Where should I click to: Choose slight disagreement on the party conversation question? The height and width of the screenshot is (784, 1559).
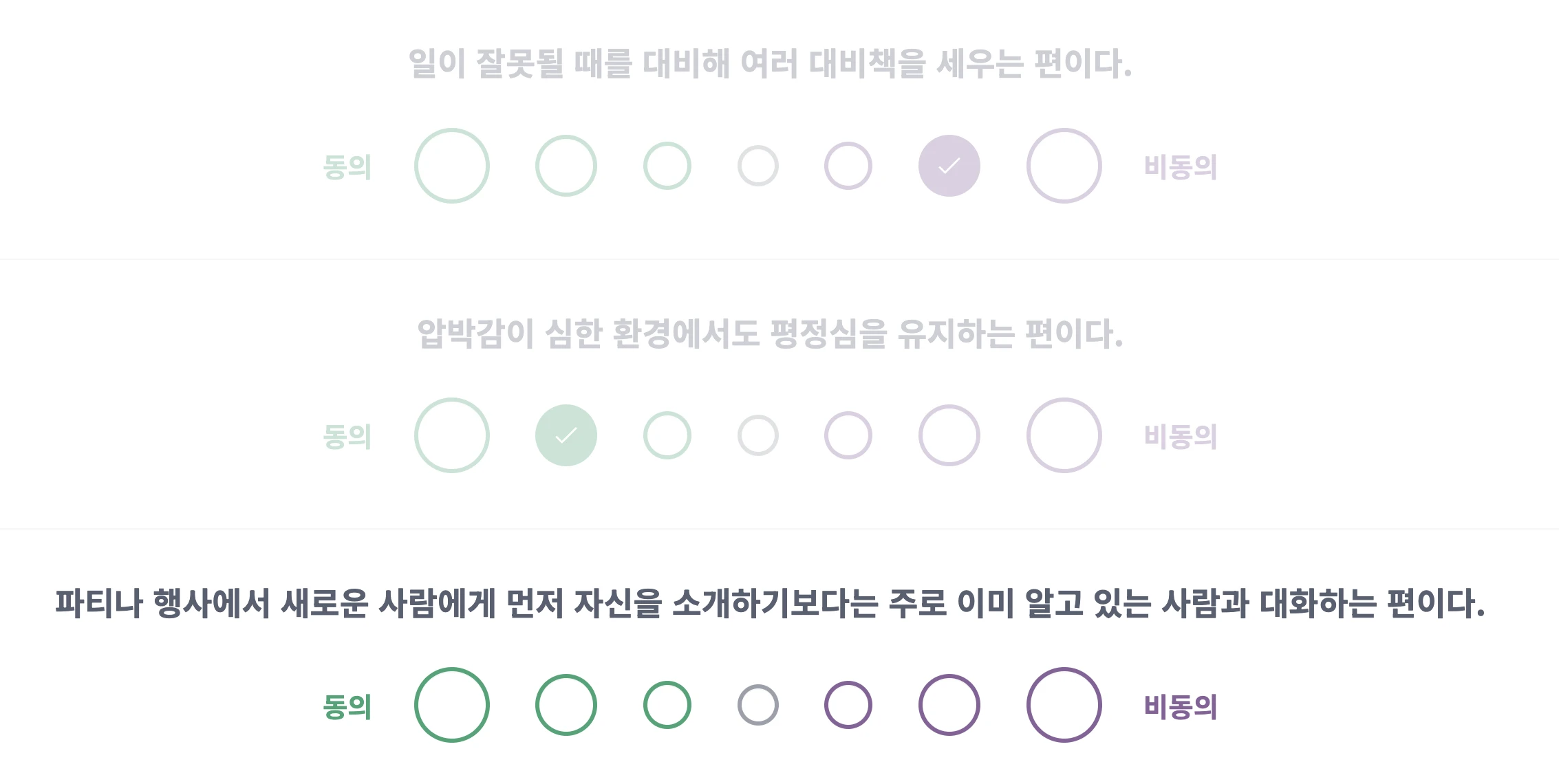(848, 704)
